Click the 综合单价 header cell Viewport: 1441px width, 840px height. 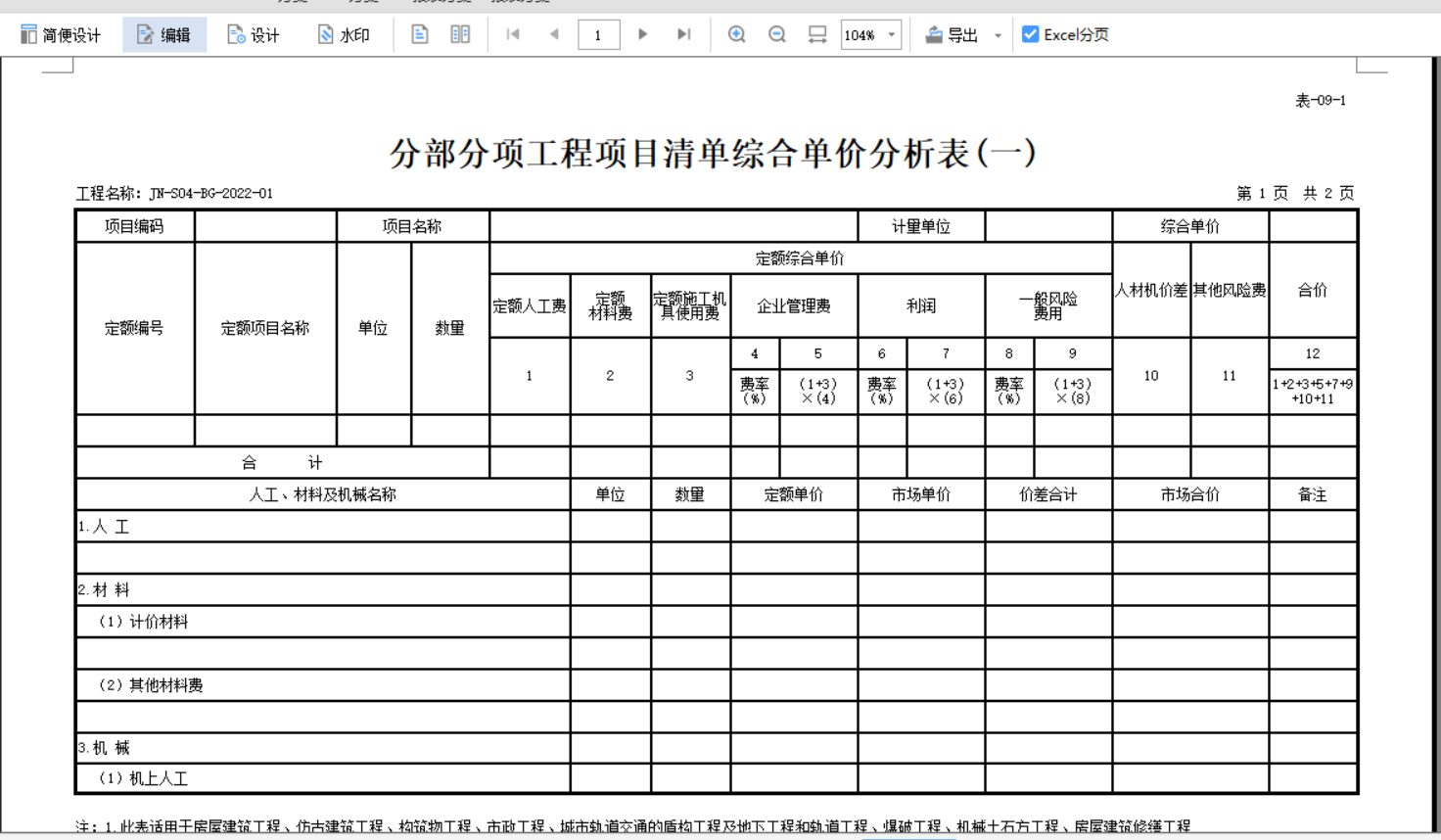tap(1190, 226)
